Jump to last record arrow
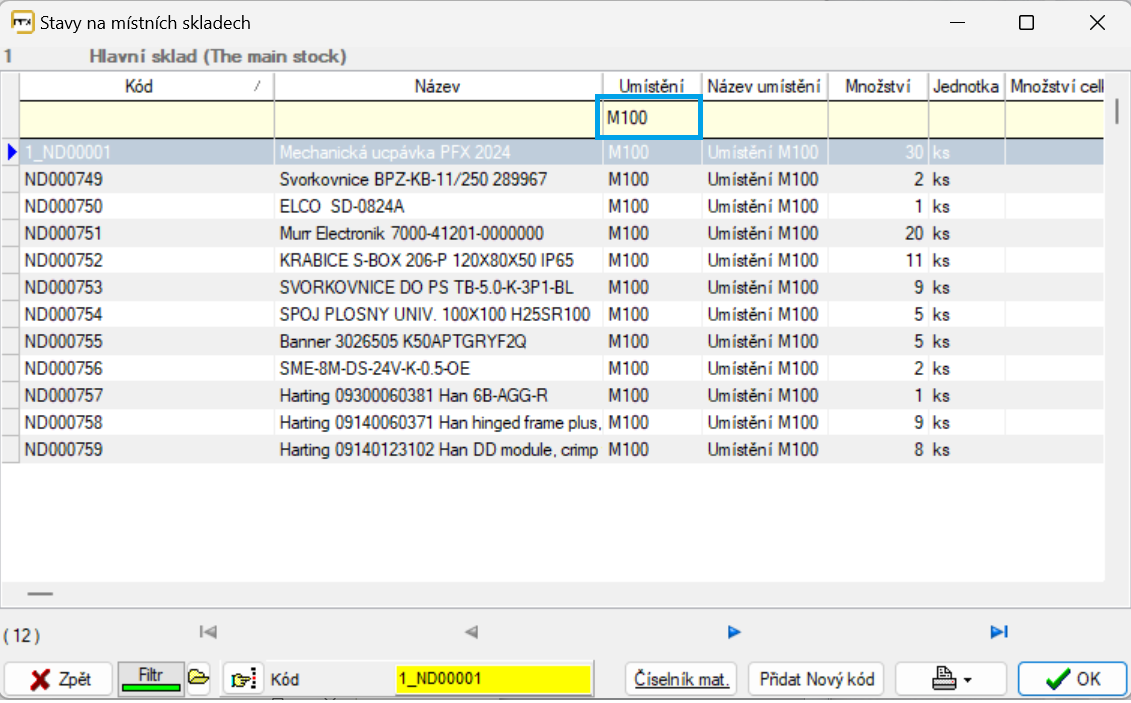Viewport: 1131px width, 703px height. click(x=999, y=632)
